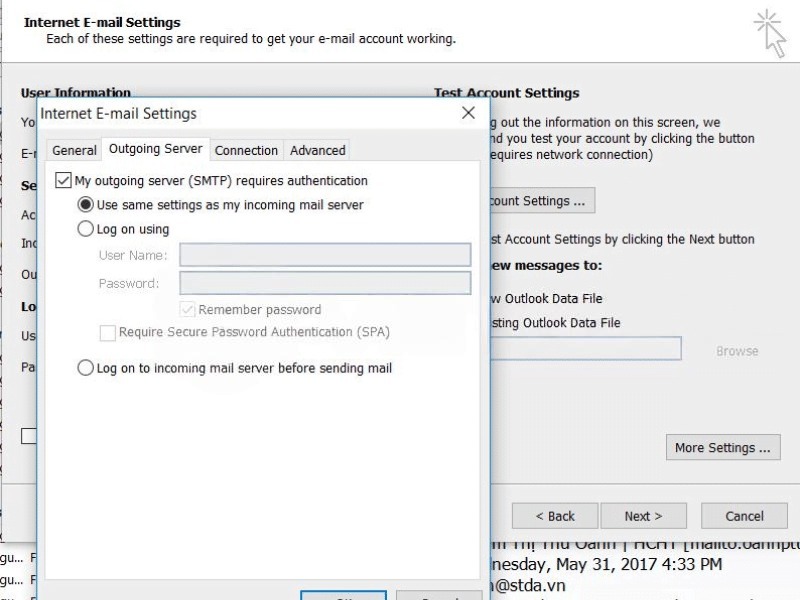Toggle SMTP requires authentication checkbox
Screen dimensions: 800x600
(x=63, y=181)
